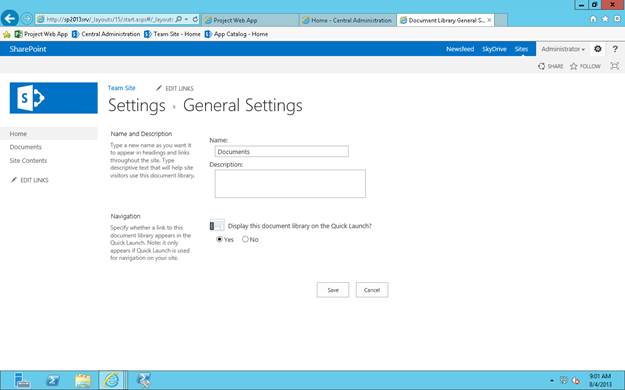Open the SharePoint settings gear icon

(x=597, y=49)
